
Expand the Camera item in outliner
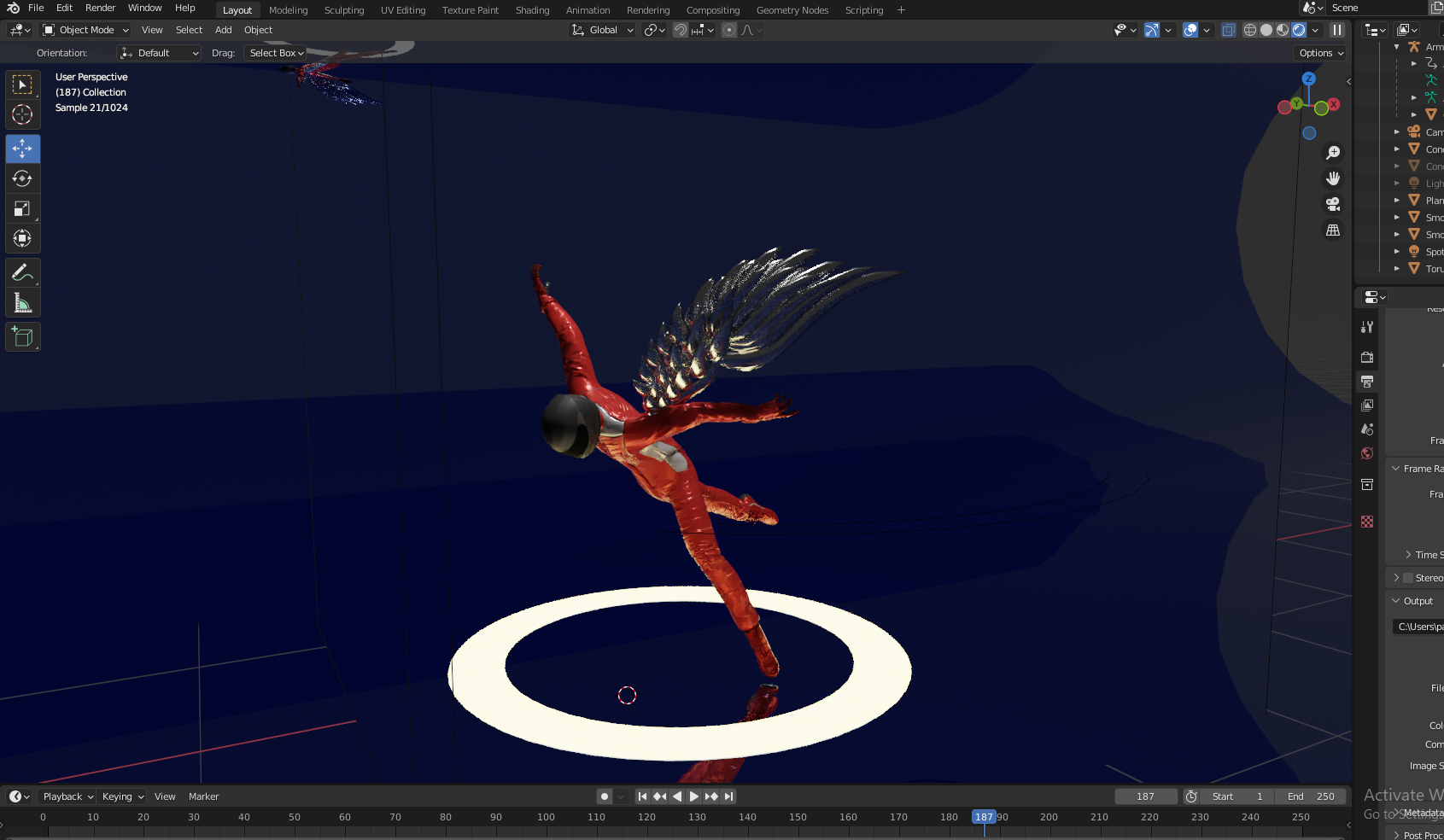(1397, 132)
